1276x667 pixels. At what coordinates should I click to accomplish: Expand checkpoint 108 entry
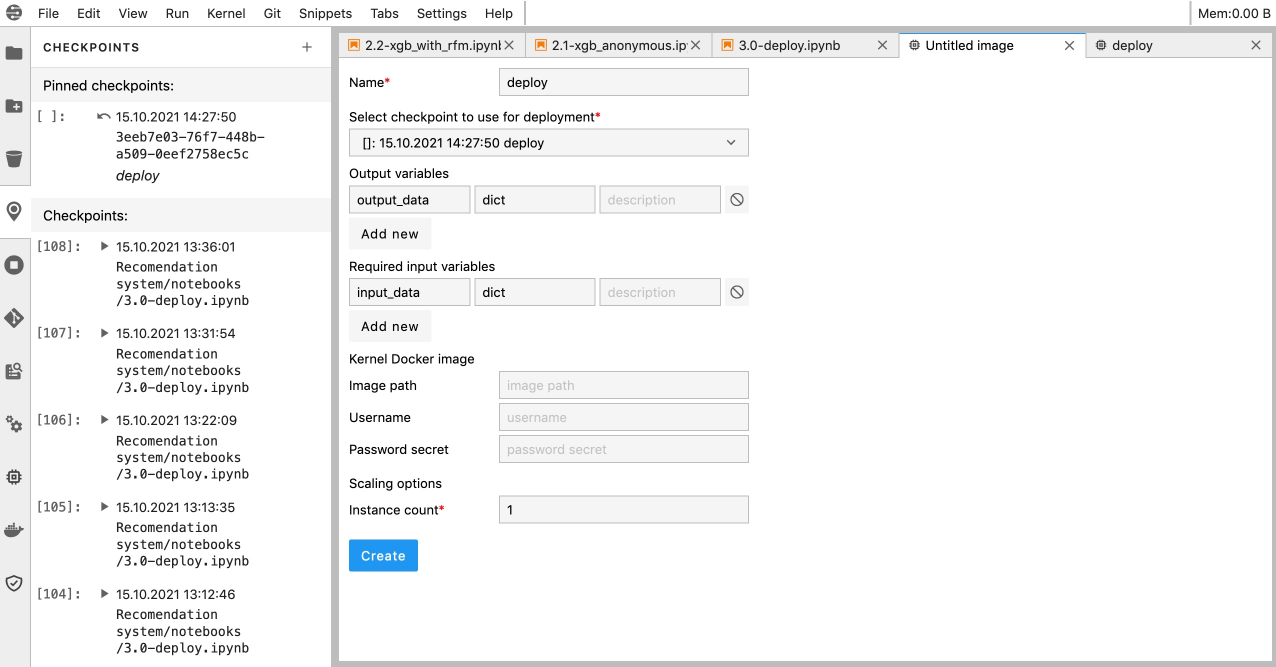click(x=104, y=246)
